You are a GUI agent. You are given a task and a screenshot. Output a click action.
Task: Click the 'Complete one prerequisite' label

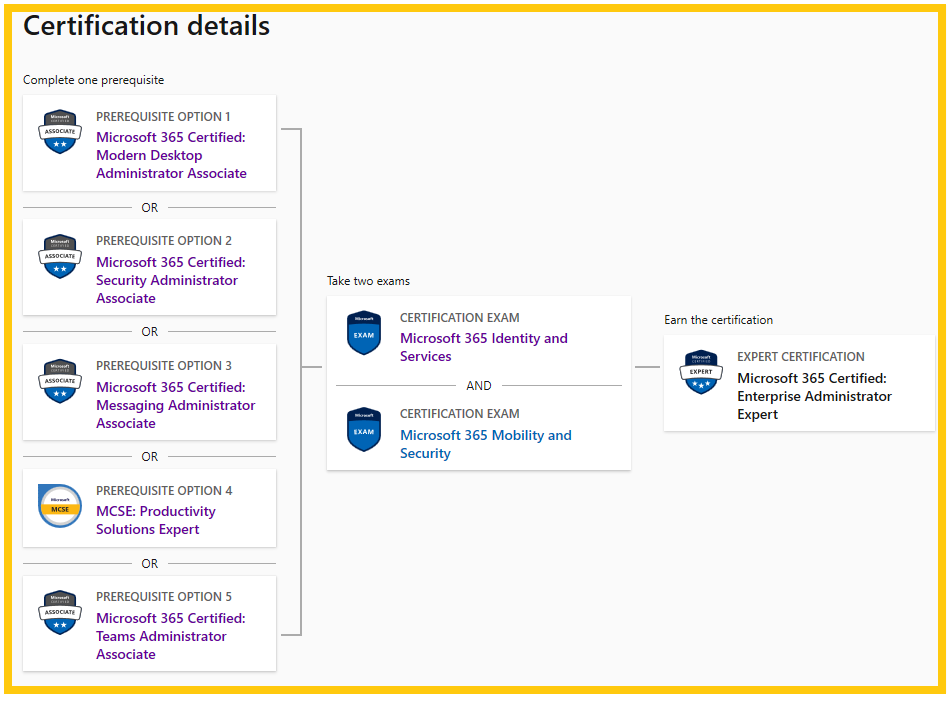tap(93, 80)
